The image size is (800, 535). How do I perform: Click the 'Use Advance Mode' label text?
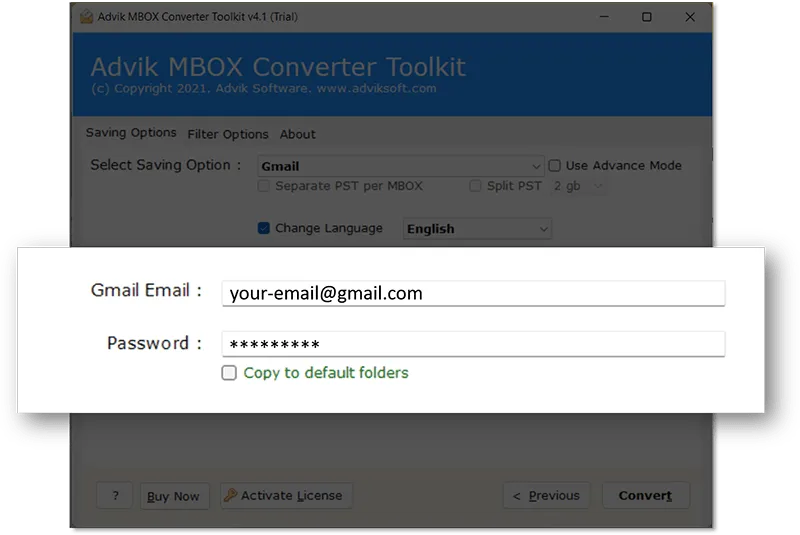623,165
